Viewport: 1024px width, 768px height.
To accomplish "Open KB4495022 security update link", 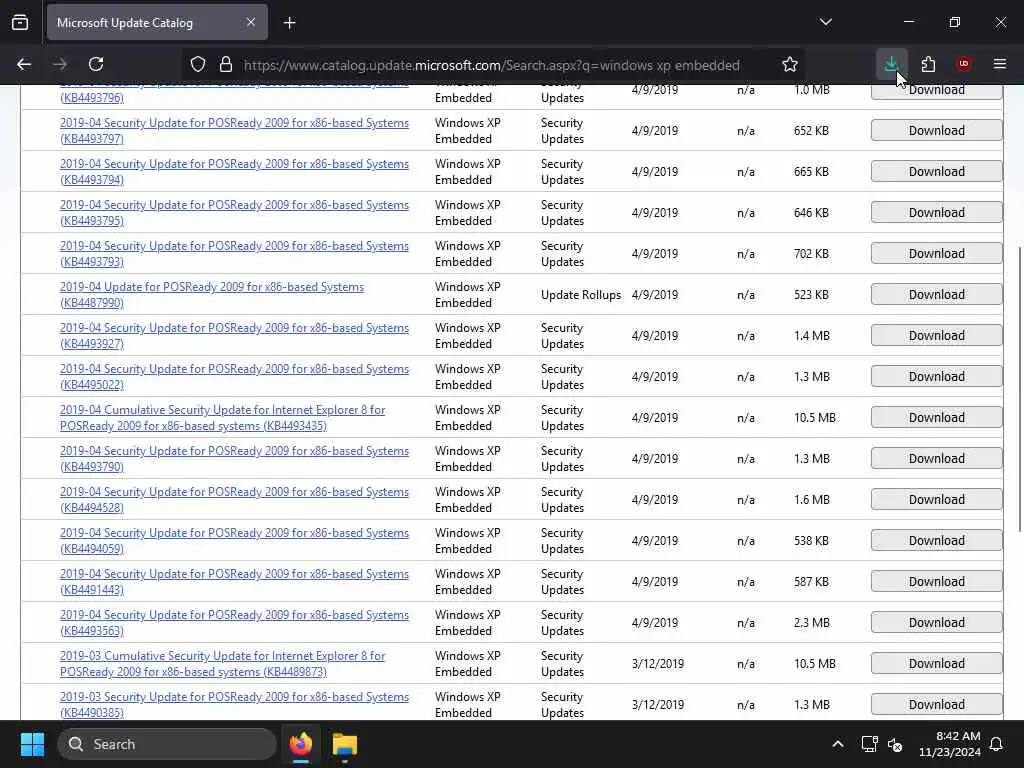I will pos(234,377).
